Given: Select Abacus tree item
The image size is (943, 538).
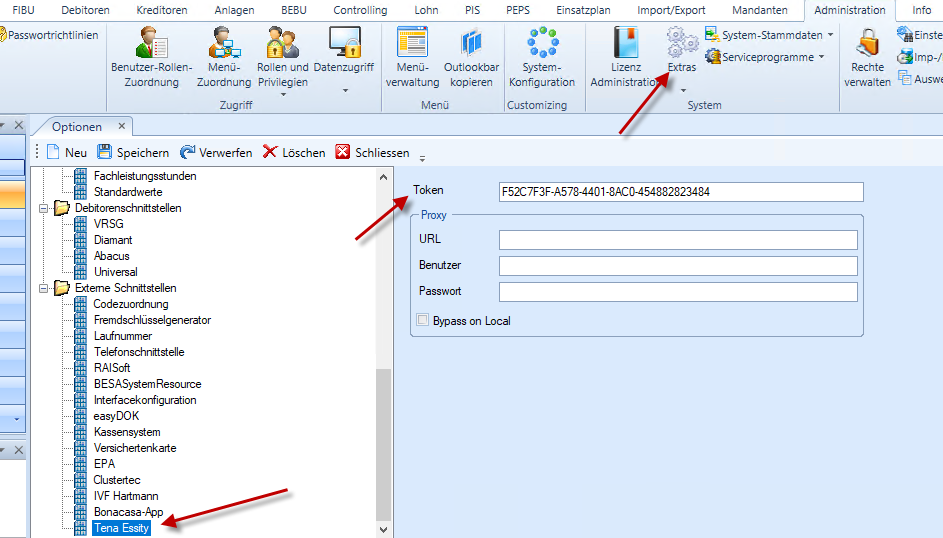Looking at the screenshot, I should coord(111,255).
